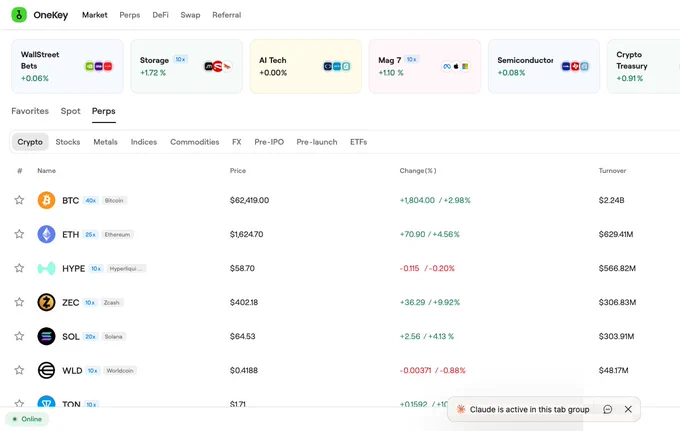Open the Semiconductor sector card
Image resolution: width=680 pixels, height=431 pixels.
click(x=544, y=66)
